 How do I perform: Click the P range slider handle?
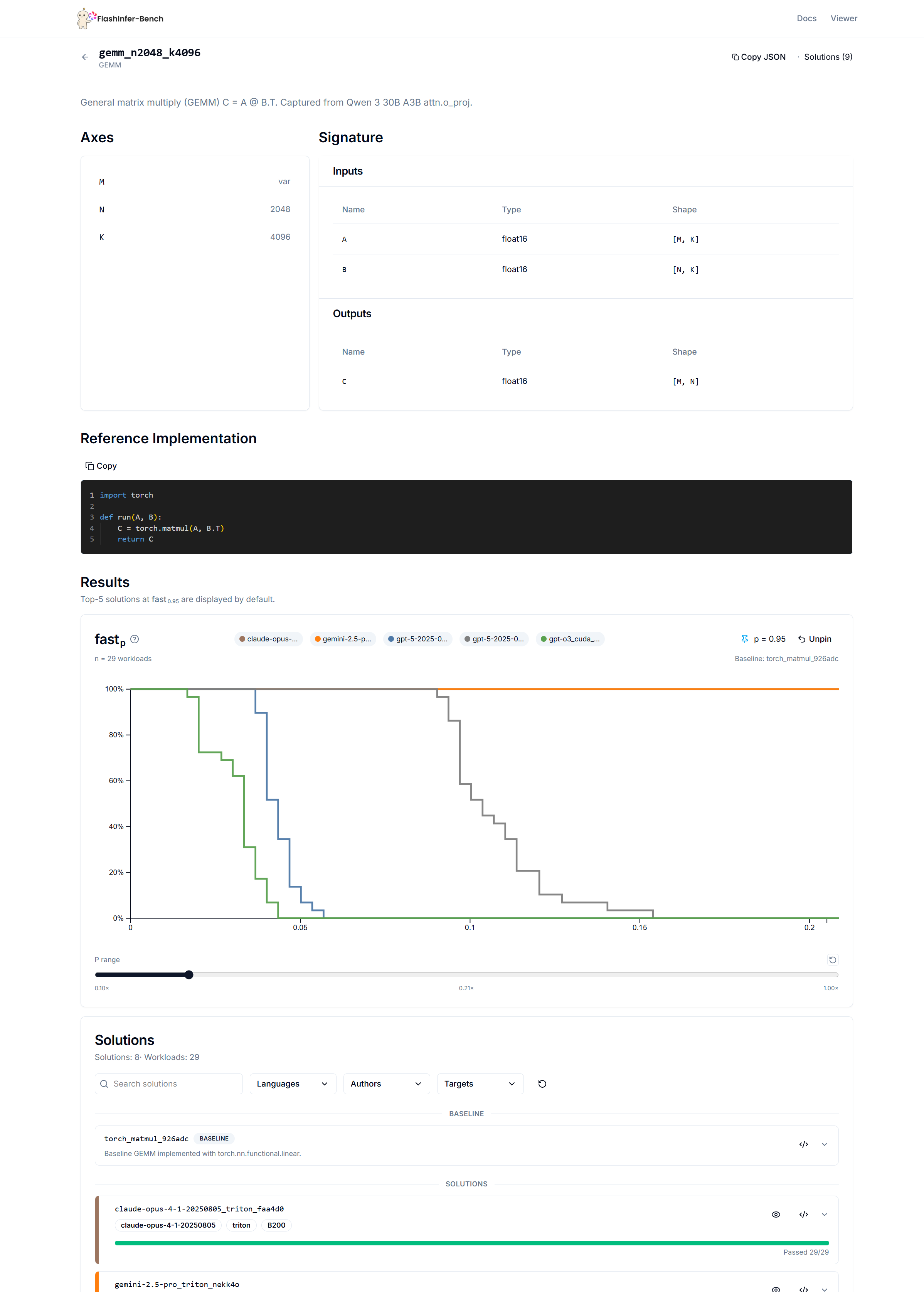pyautogui.click(x=189, y=975)
